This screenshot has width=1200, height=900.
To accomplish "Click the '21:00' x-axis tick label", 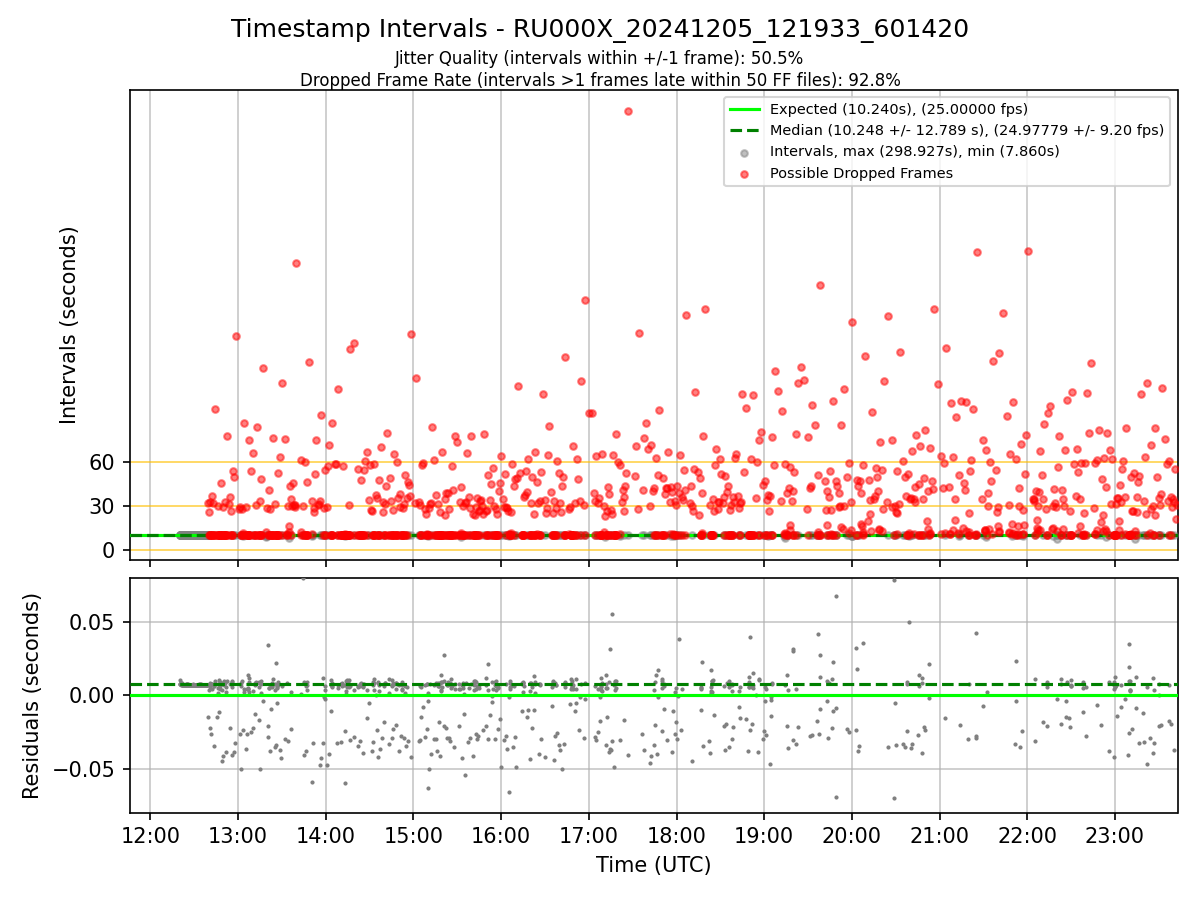I will click(940, 836).
